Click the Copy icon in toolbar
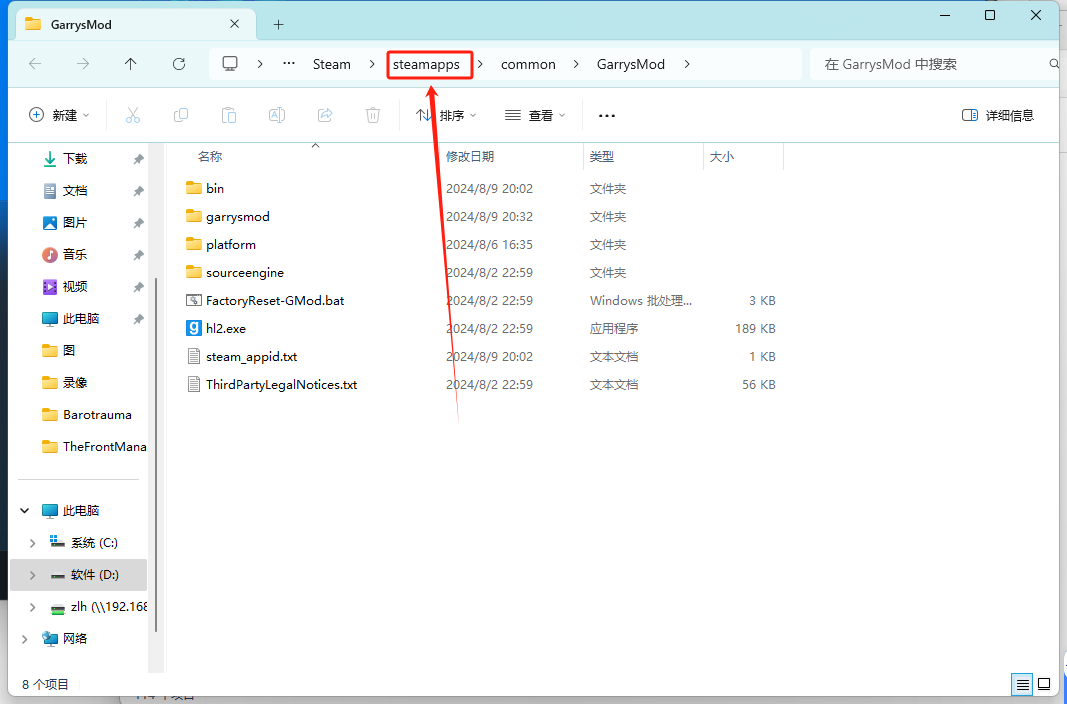 tap(181, 115)
